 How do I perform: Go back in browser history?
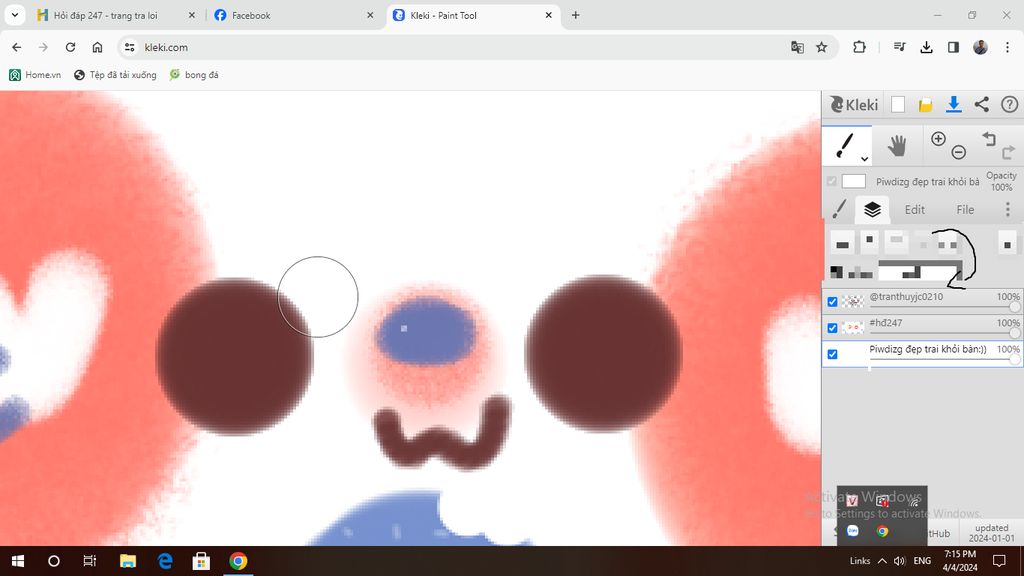16,47
